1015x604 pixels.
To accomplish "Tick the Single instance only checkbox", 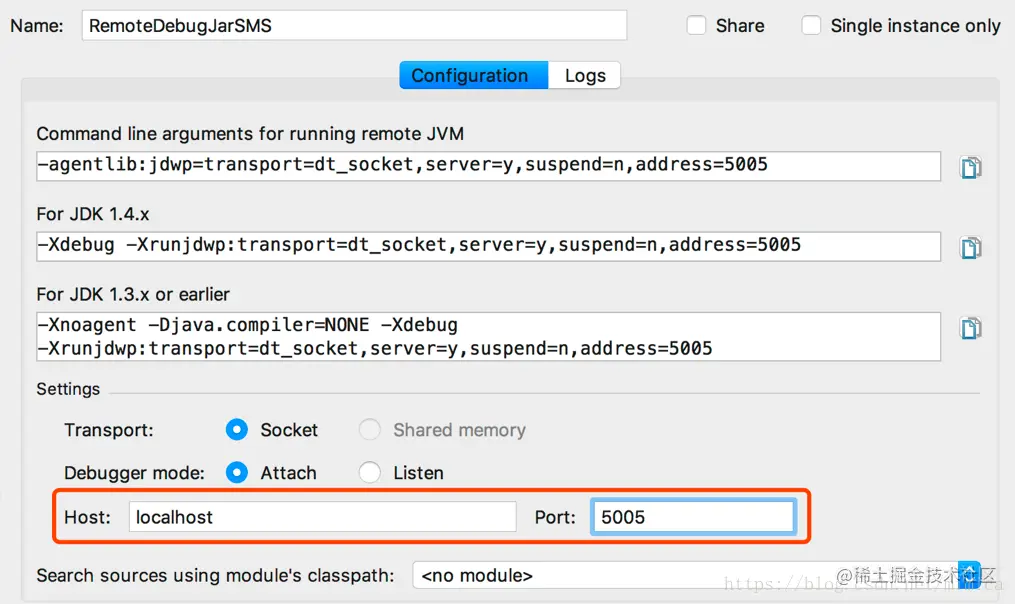I will (811, 26).
